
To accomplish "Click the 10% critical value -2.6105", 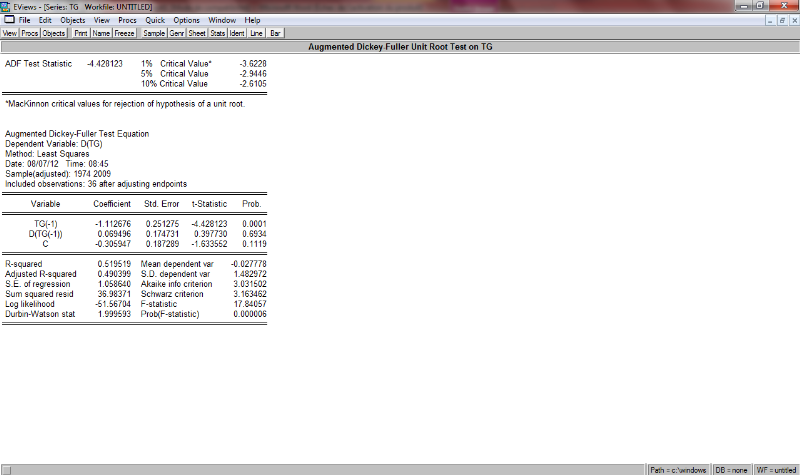I will point(253,84).
